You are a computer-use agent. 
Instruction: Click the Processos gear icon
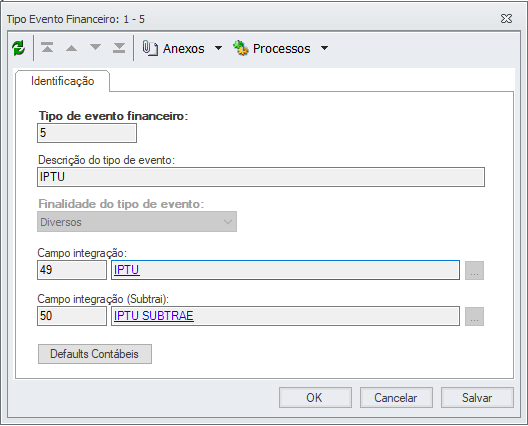tap(241, 48)
